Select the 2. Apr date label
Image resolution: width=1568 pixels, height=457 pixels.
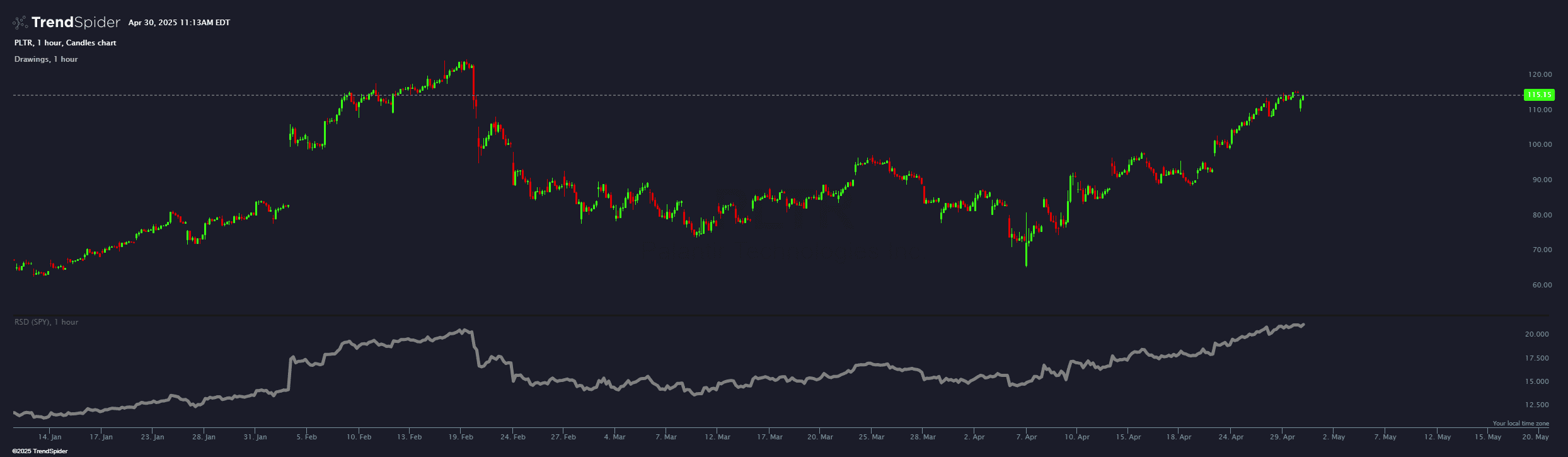[x=974, y=437]
